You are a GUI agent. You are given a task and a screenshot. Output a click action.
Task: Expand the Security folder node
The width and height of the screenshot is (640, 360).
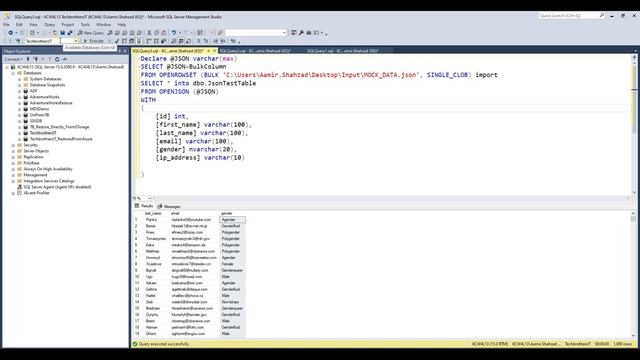click(13, 145)
